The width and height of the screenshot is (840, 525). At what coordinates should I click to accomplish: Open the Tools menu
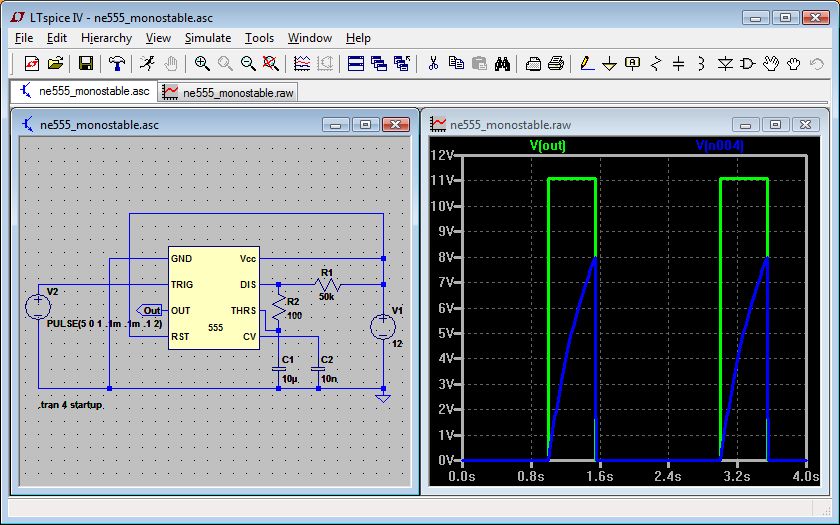(259, 38)
